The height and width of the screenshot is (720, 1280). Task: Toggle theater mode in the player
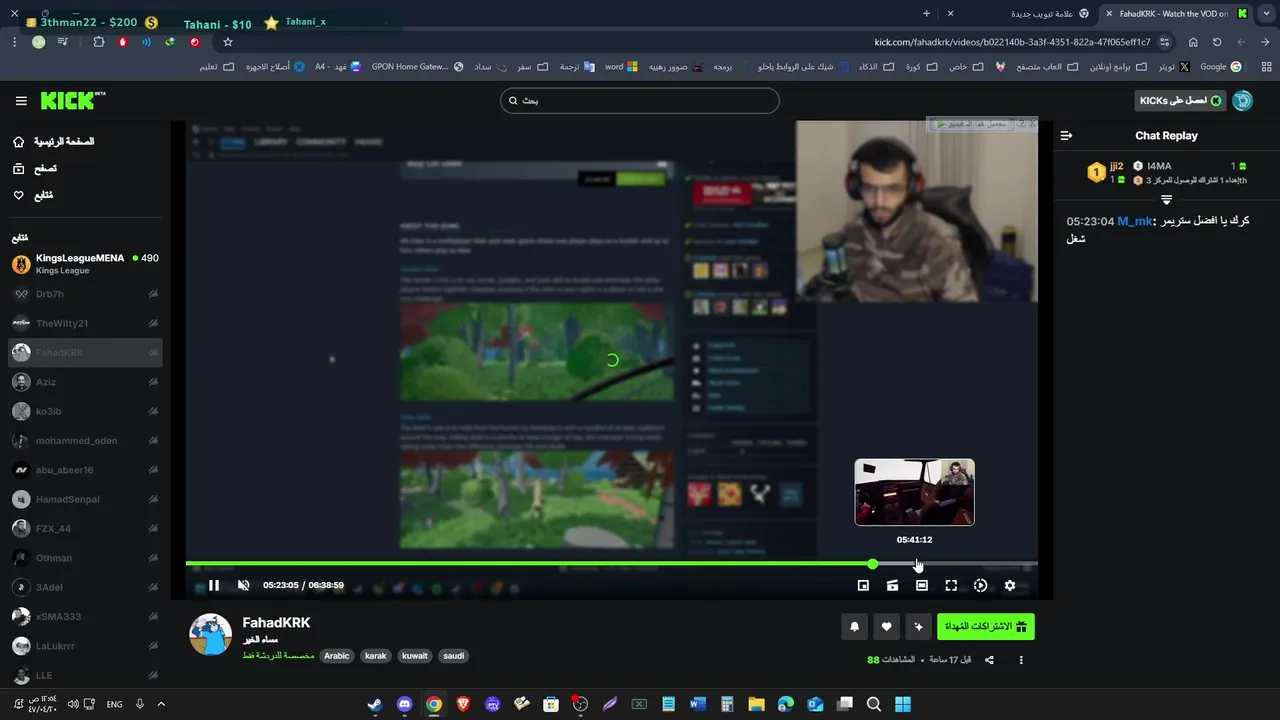click(x=922, y=585)
